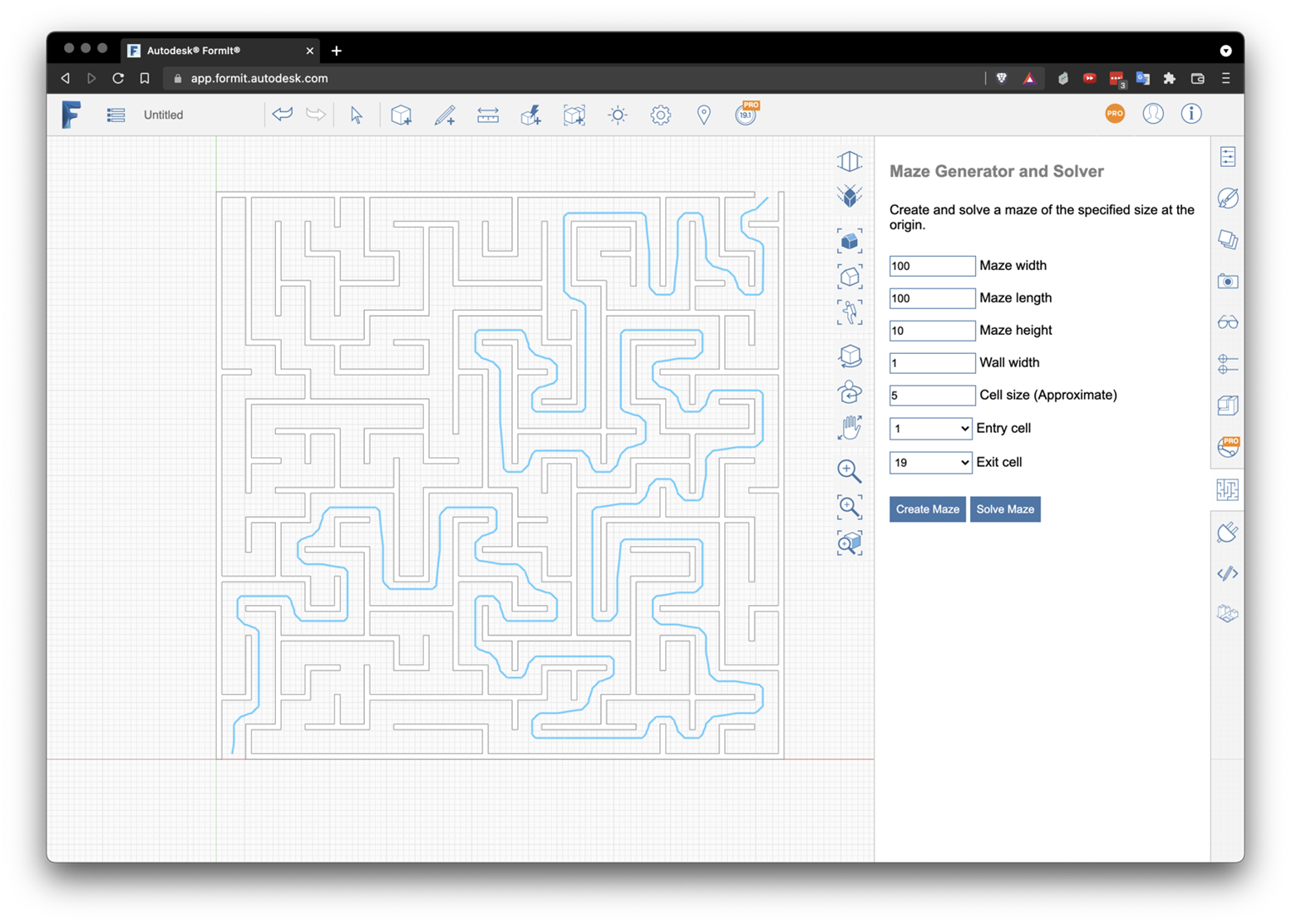The height and width of the screenshot is (924, 1291).
Task: Click the Undo arrow in the toolbar
Action: (x=283, y=115)
